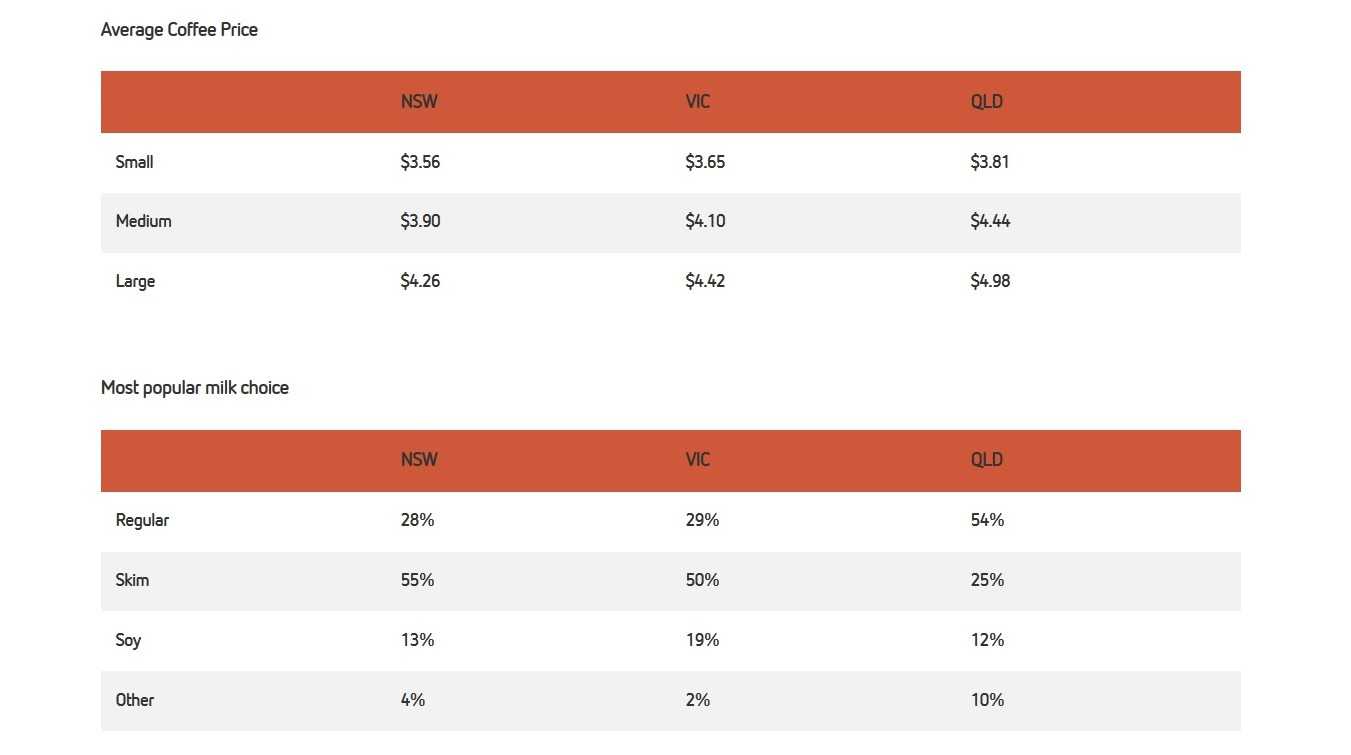The width and height of the screenshot is (1351, 755).
Task: Select NSW header in milk choice table
Action: click(x=419, y=460)
